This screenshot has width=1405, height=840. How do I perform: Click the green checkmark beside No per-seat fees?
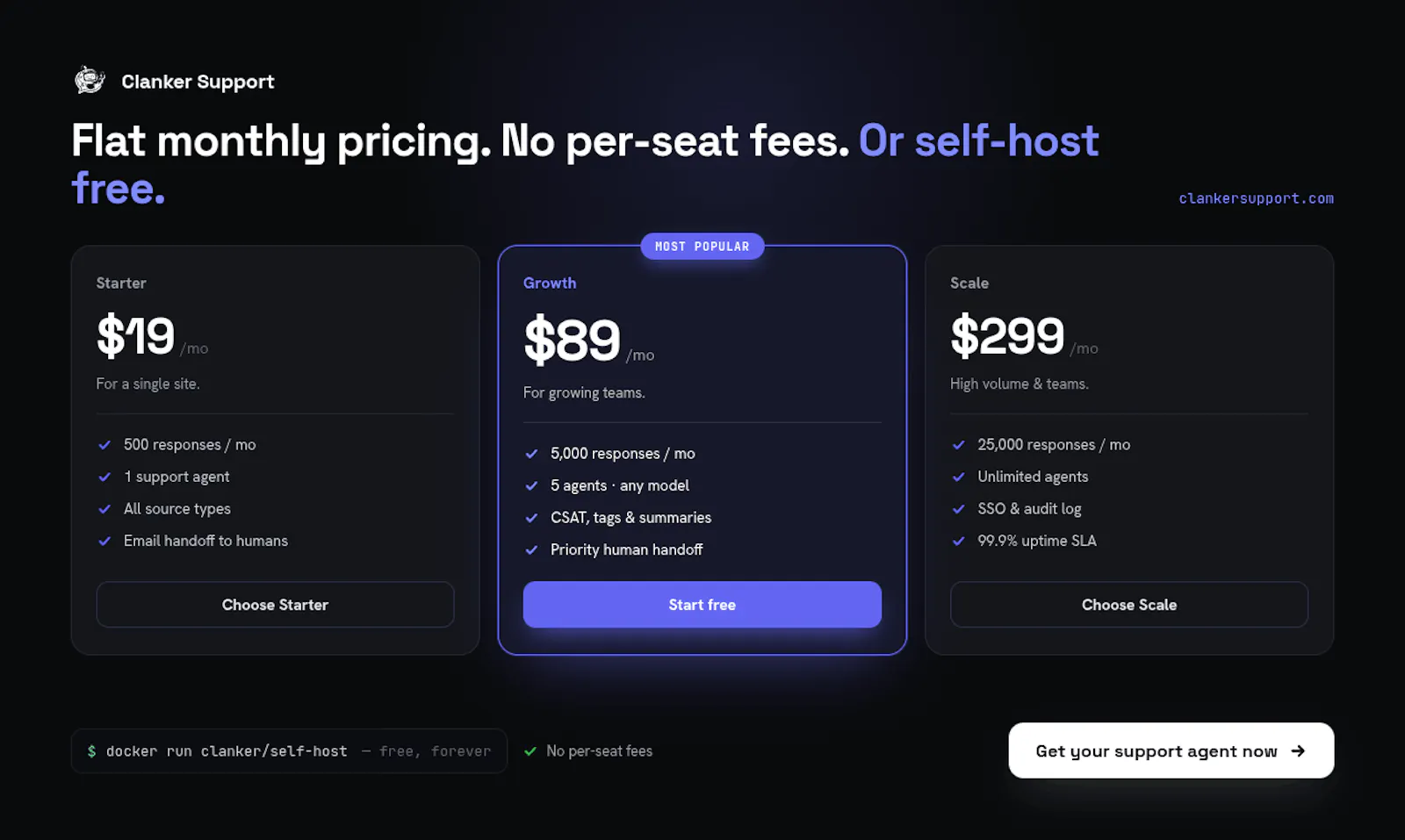click(x=530, y=751)
